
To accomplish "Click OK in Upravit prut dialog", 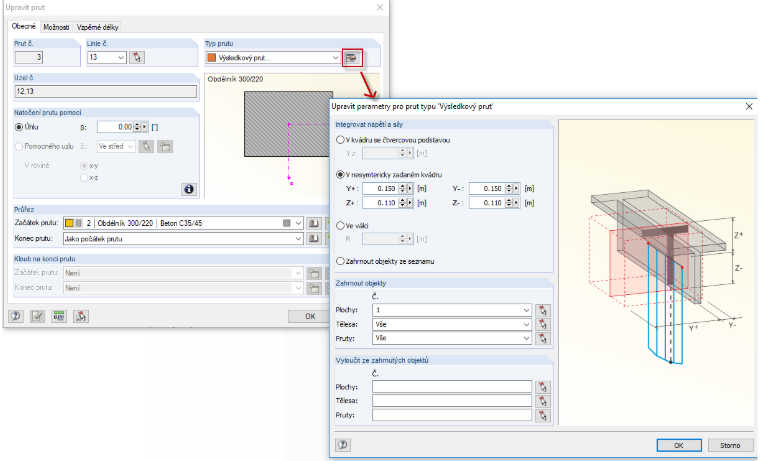I will pyautogui.click(x=310, y=316).
